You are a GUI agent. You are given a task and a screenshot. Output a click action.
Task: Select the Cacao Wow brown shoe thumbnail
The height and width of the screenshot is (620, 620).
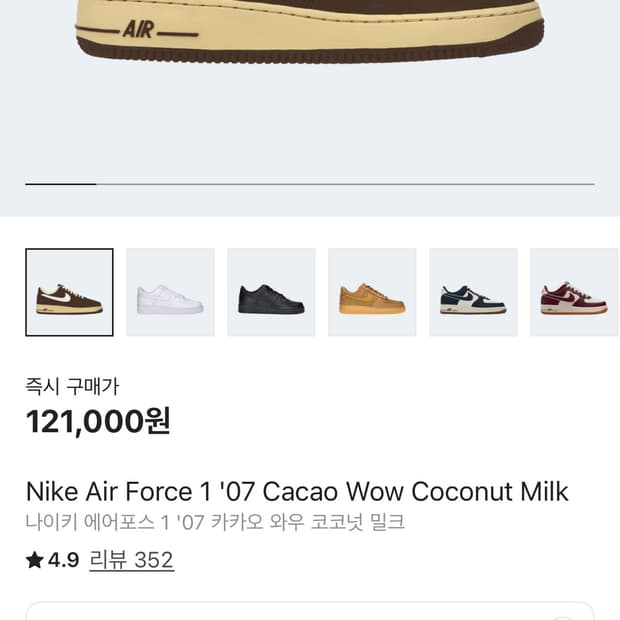(69, 292)
